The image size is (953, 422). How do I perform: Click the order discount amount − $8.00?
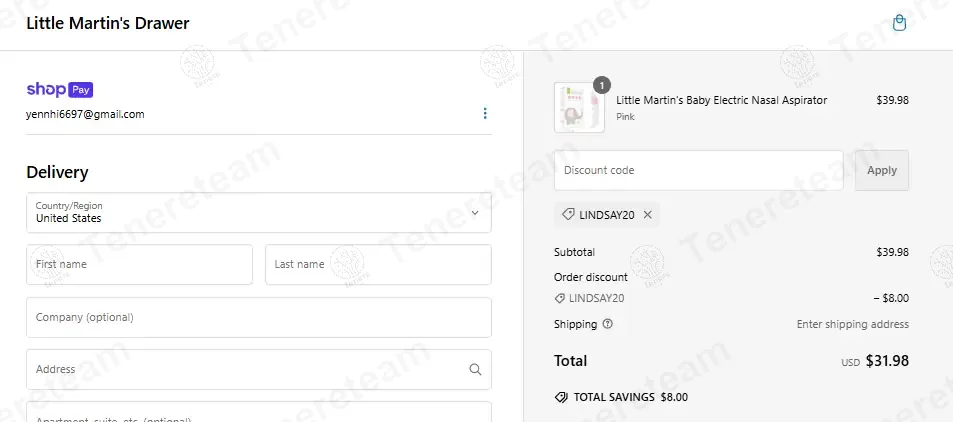pyautogui.click(x=891, y=299)
